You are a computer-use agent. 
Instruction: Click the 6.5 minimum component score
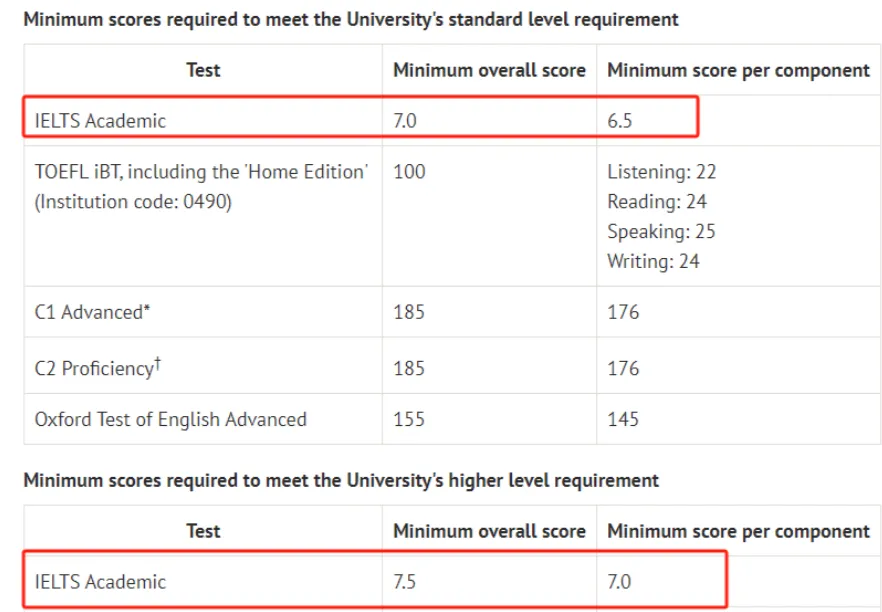(x=619, y=121)
